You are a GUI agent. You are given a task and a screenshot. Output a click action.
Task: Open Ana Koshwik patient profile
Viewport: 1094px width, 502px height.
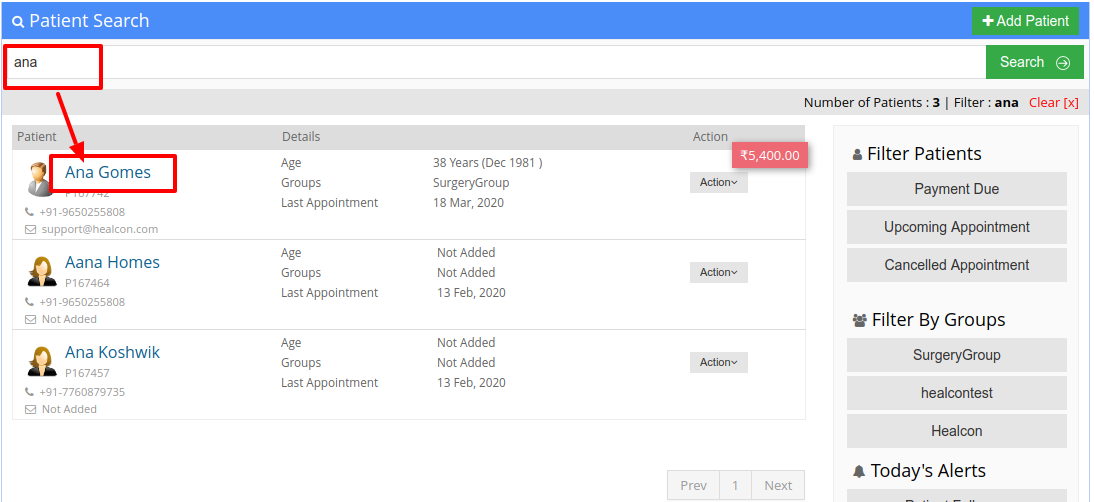112,352
